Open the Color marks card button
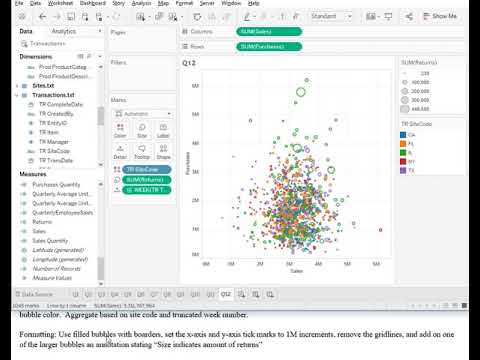Screen dimensions: 480x360 (x=120, y=130)
